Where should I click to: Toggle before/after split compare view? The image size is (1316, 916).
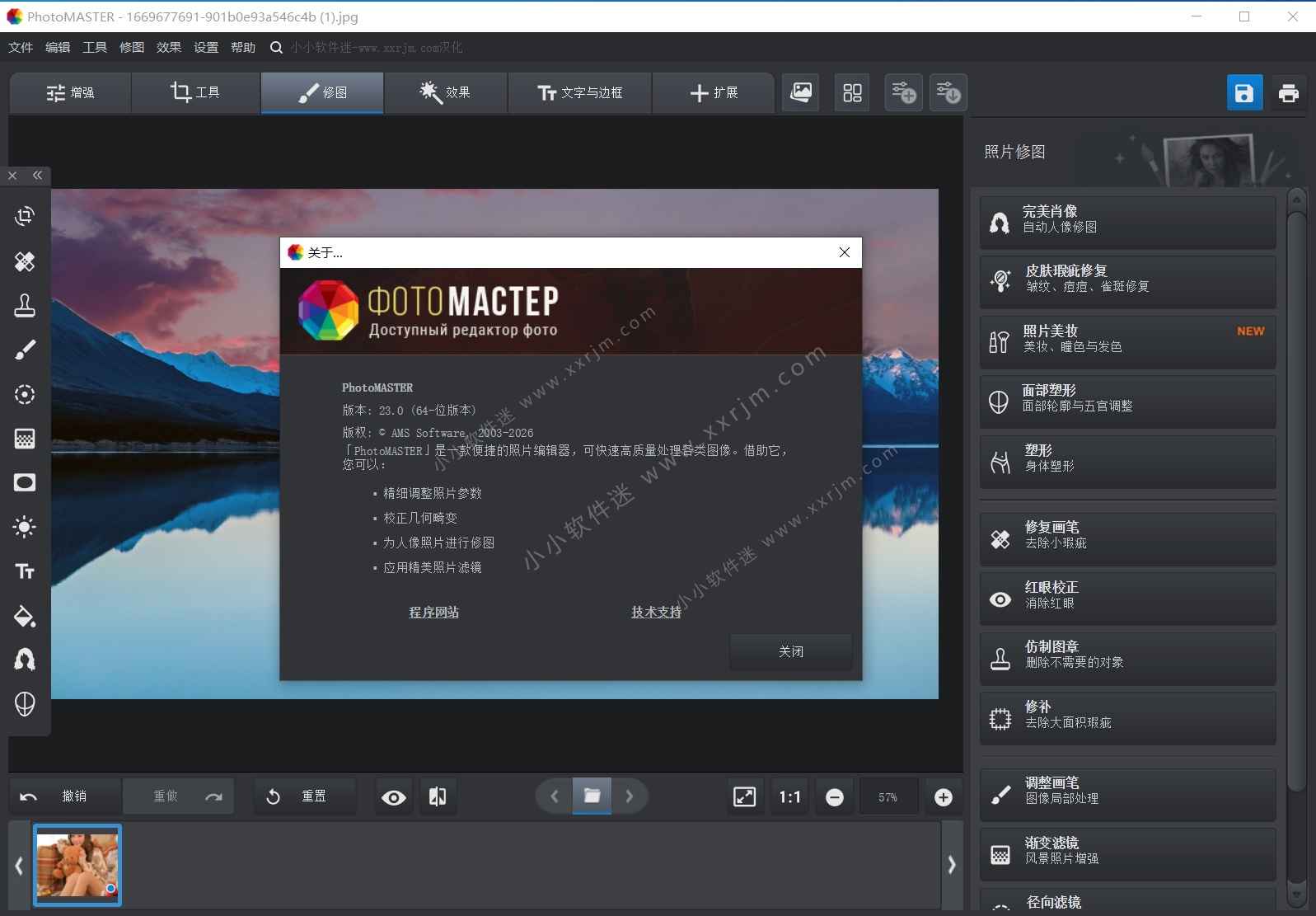[438, 797]
